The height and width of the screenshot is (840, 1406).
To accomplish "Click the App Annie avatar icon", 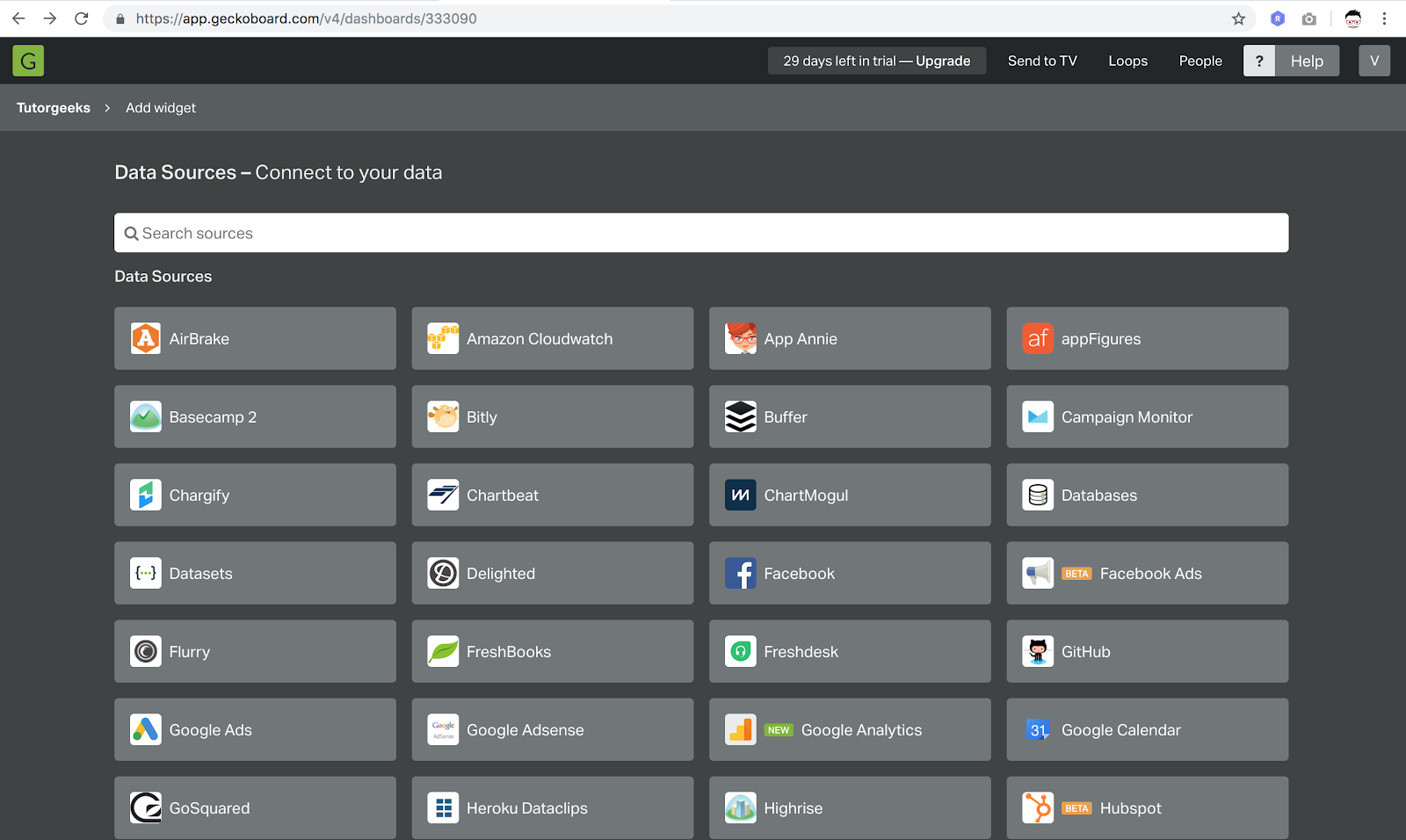I will pos(741,338).
